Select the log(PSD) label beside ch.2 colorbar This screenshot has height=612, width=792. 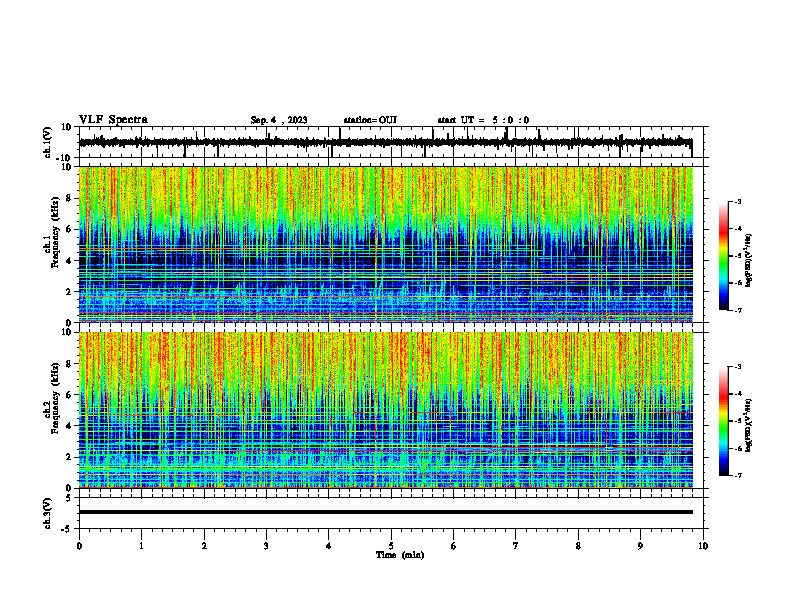tap(748, 425)
